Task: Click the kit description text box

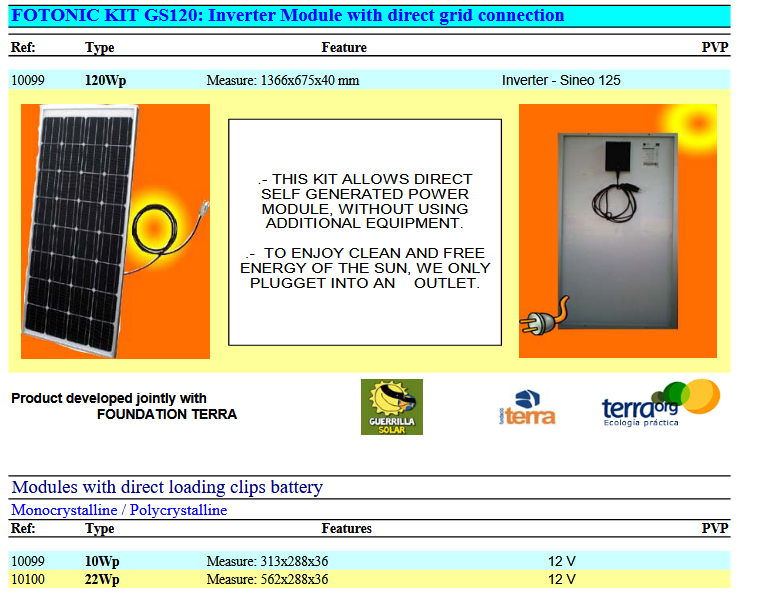Action: [365, 232]
